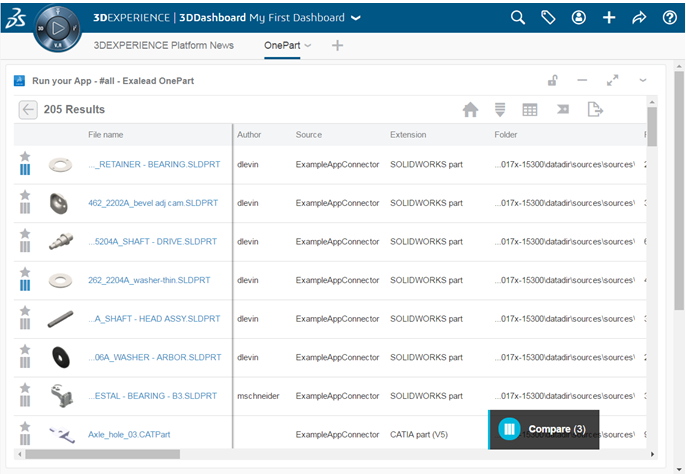686x474 pixels.
Task: Open the user profile icon
Action: 578,18
